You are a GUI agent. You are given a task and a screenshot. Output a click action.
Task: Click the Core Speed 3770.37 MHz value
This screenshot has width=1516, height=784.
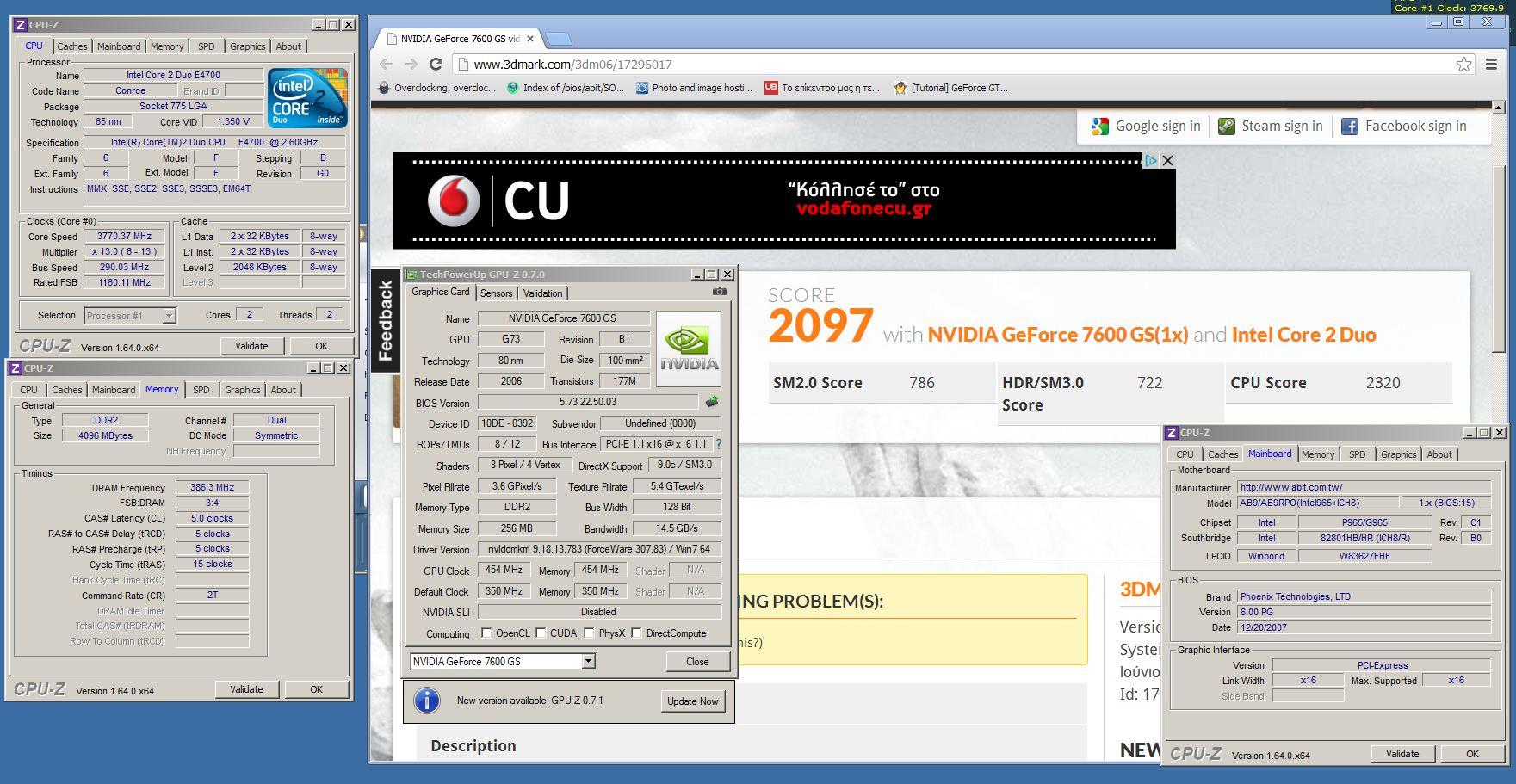pos(125,236)
